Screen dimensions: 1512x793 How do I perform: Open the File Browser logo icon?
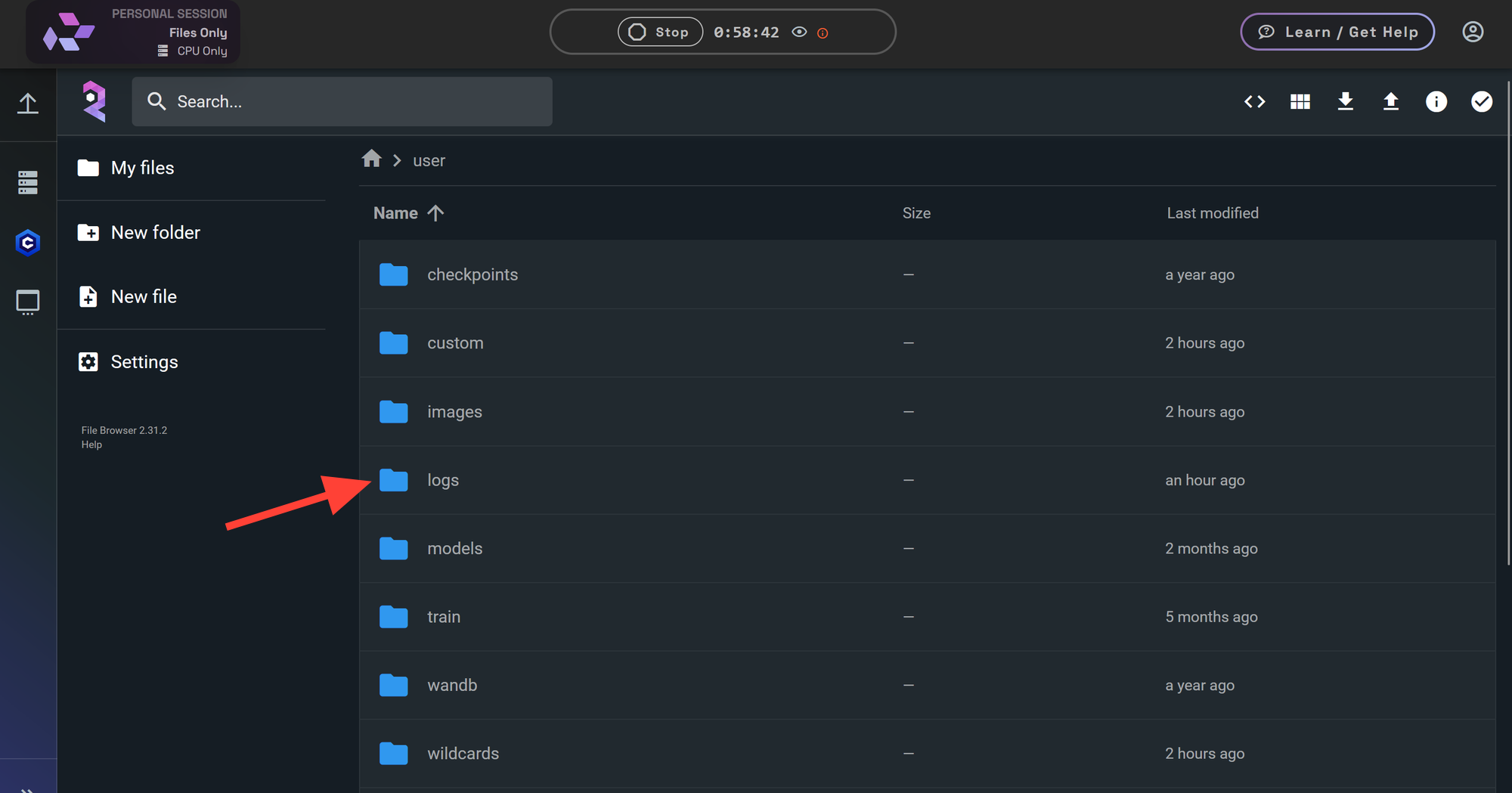(94, 101)
